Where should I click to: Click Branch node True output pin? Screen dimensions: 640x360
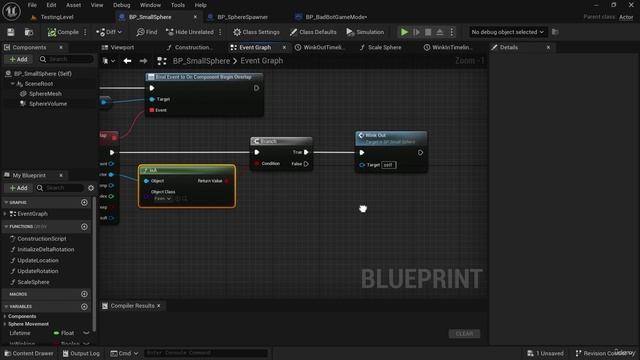pyautogui.click(x=306, y=152)
